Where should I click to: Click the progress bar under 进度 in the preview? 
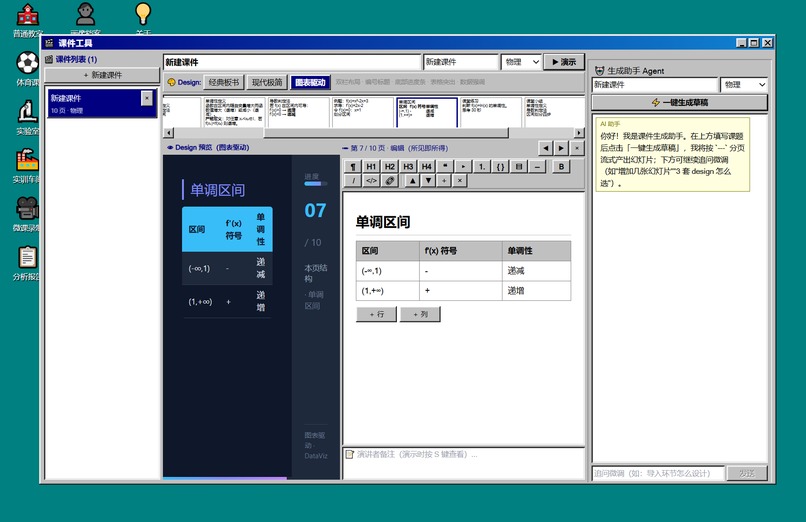[x=316, y=183]
